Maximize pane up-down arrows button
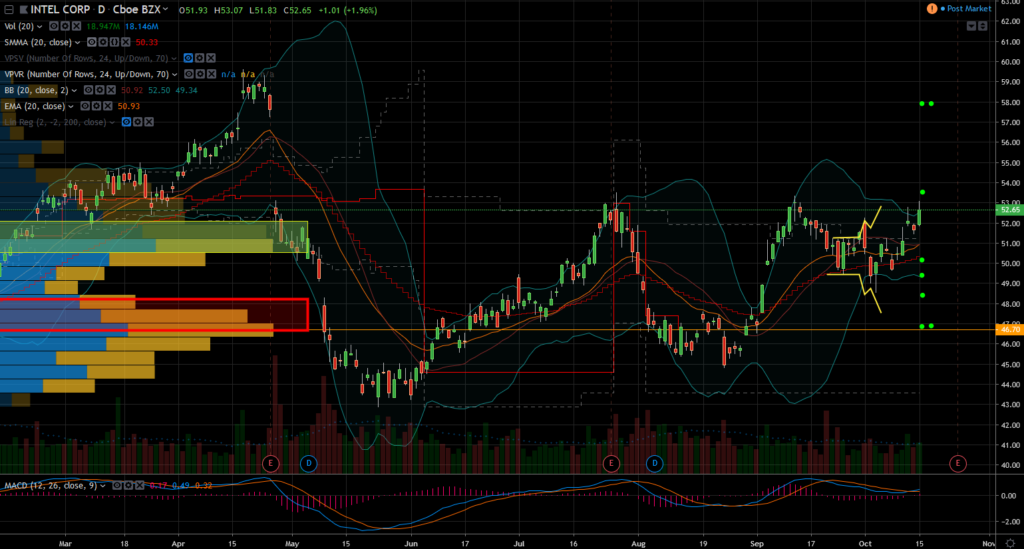This screenshot has width=1024, height=549. pos(982,26)
